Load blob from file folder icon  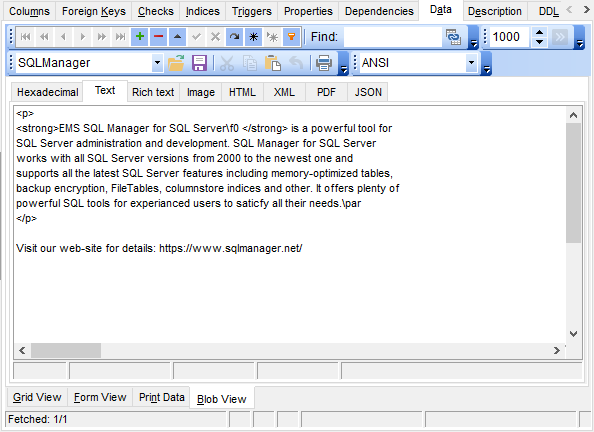pyautogui.click(x=176, y=63)
